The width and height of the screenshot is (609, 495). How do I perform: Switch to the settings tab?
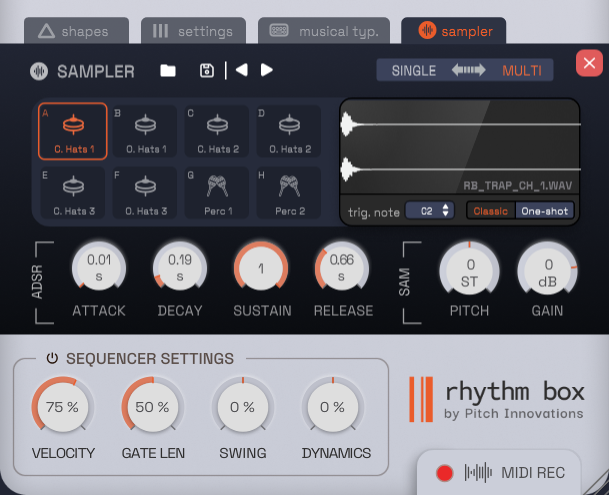pyautogui.click(x=193, y=31)
